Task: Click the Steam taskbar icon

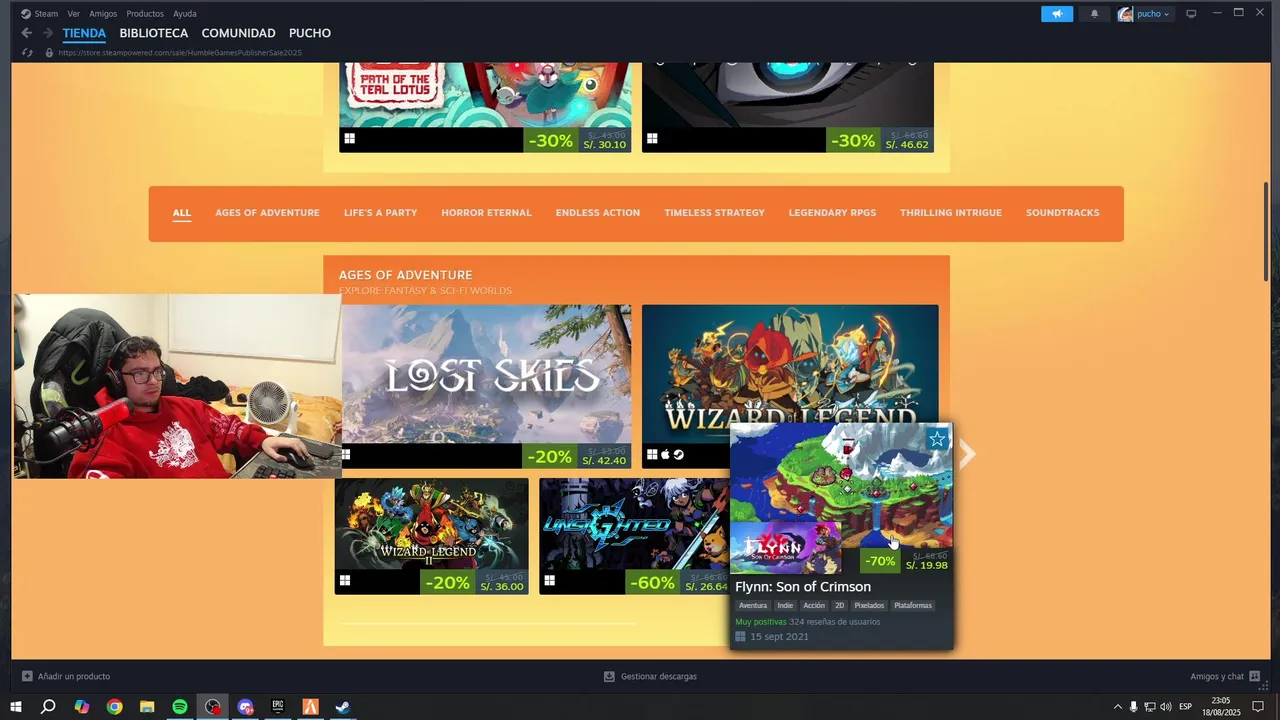Action: (x=343, y=707)
